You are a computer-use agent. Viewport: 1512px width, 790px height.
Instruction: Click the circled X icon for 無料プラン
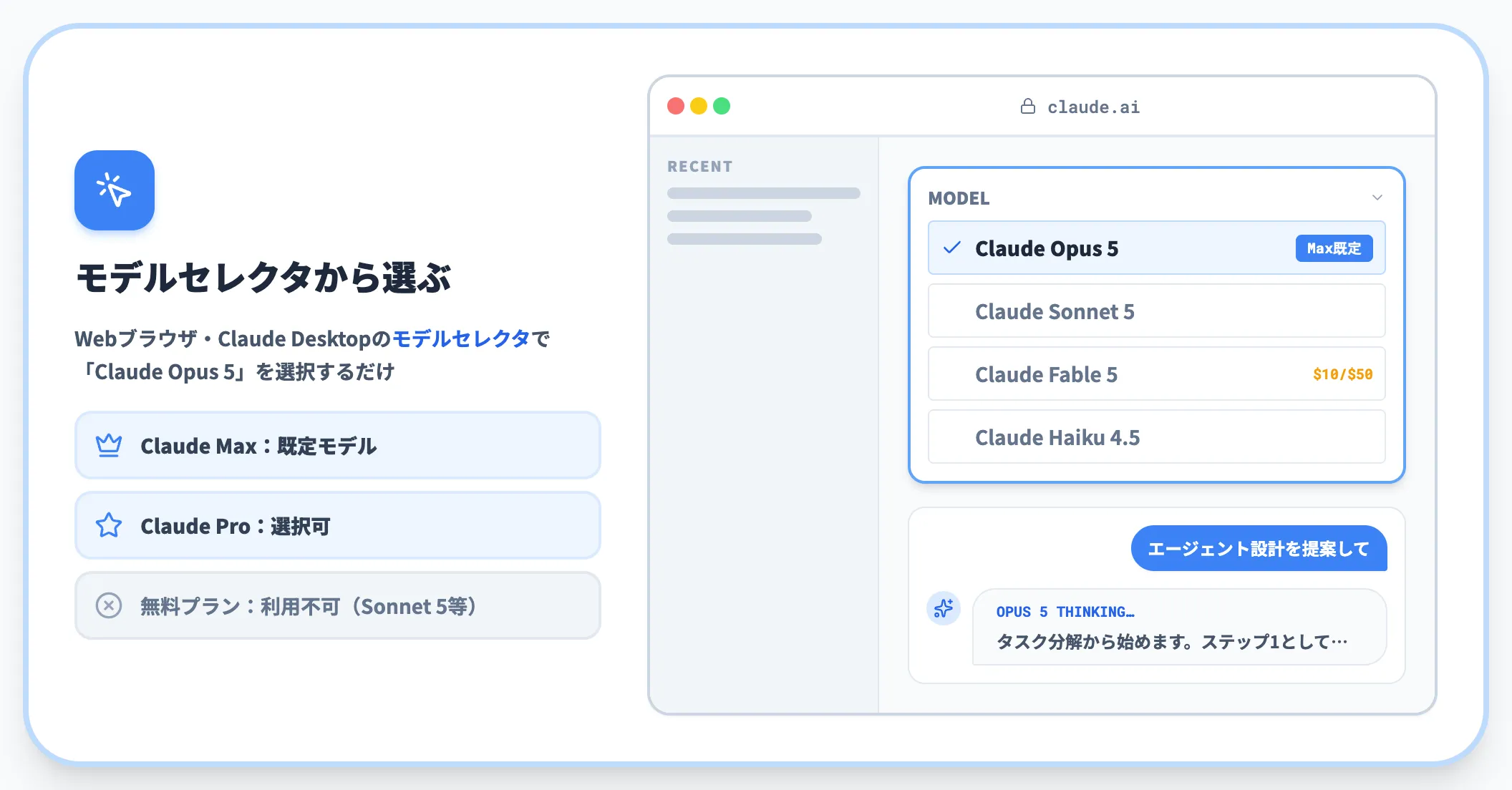109,606
